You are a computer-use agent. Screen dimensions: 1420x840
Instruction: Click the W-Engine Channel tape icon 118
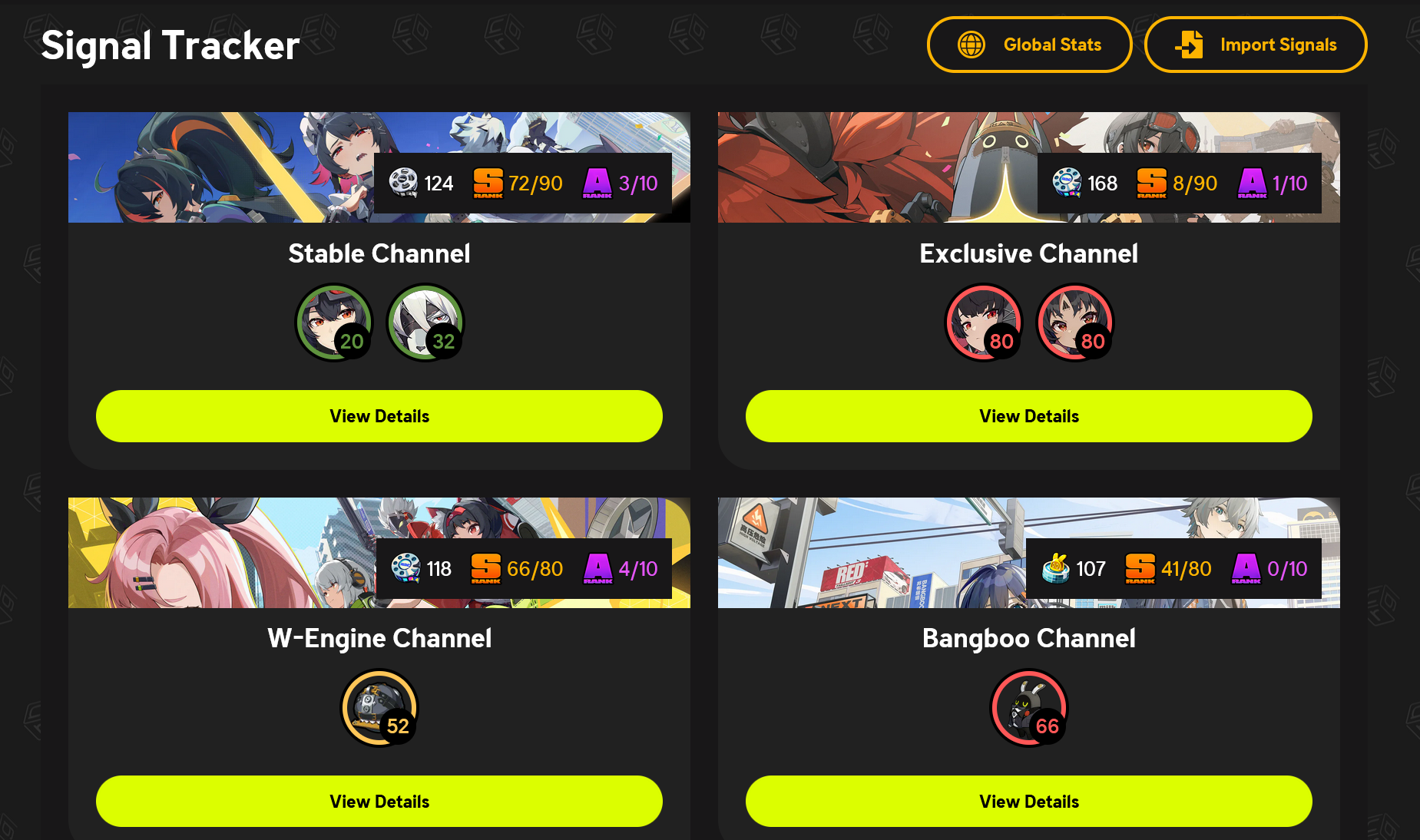tap(405, 568)
